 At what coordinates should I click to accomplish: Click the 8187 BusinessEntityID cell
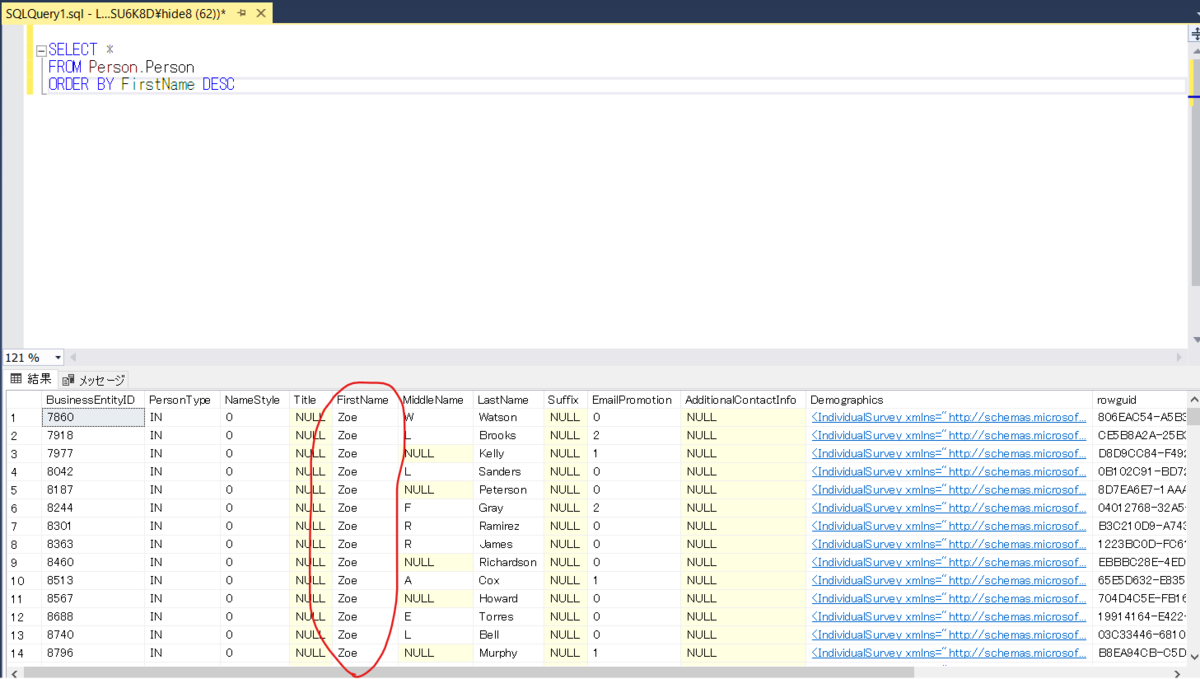point(93,490)
